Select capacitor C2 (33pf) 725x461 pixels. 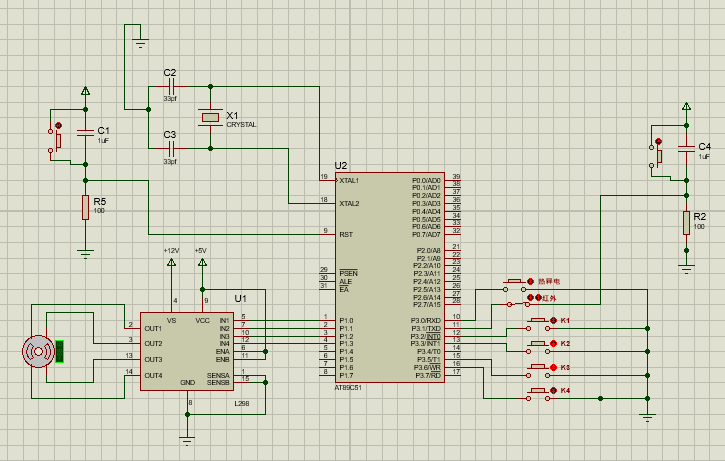[x=170, y=87]
